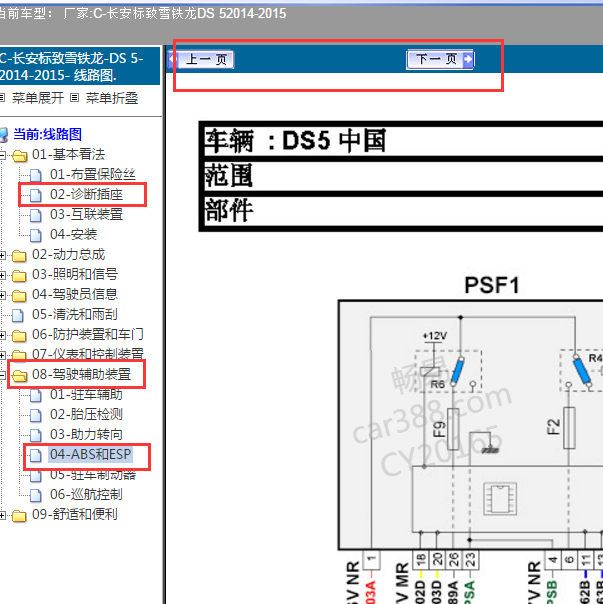Click page icon of 02-胎压检测
603x604 pixels.
point(36,415)
